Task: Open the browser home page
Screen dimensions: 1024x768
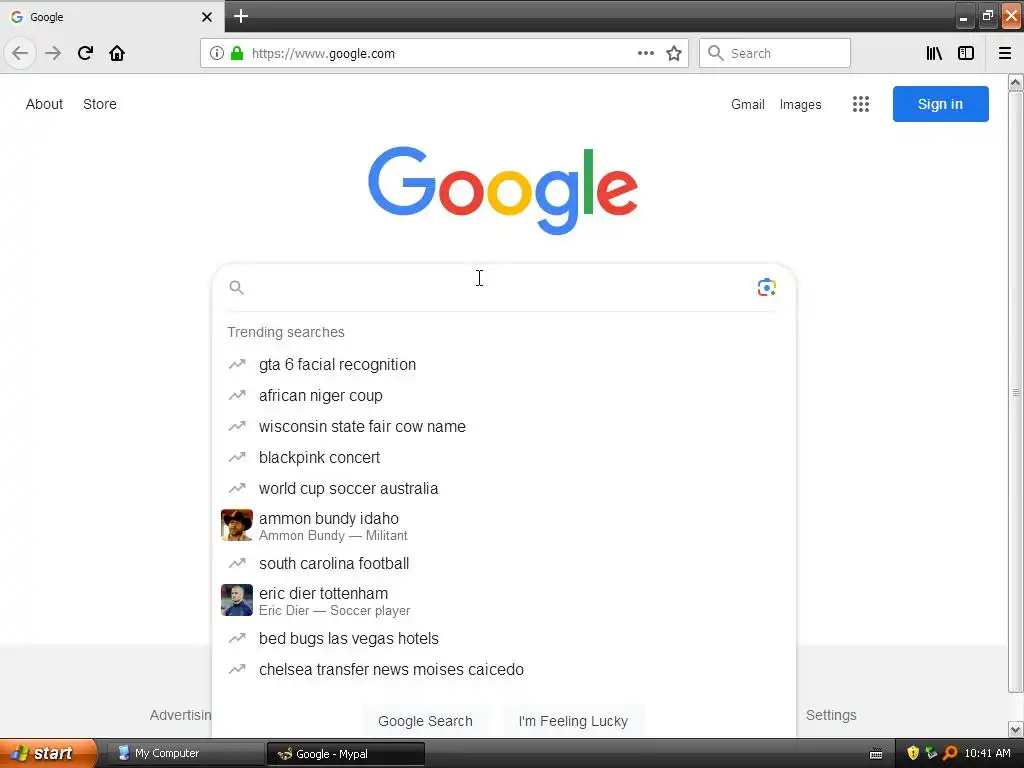Action: (117, 53)
